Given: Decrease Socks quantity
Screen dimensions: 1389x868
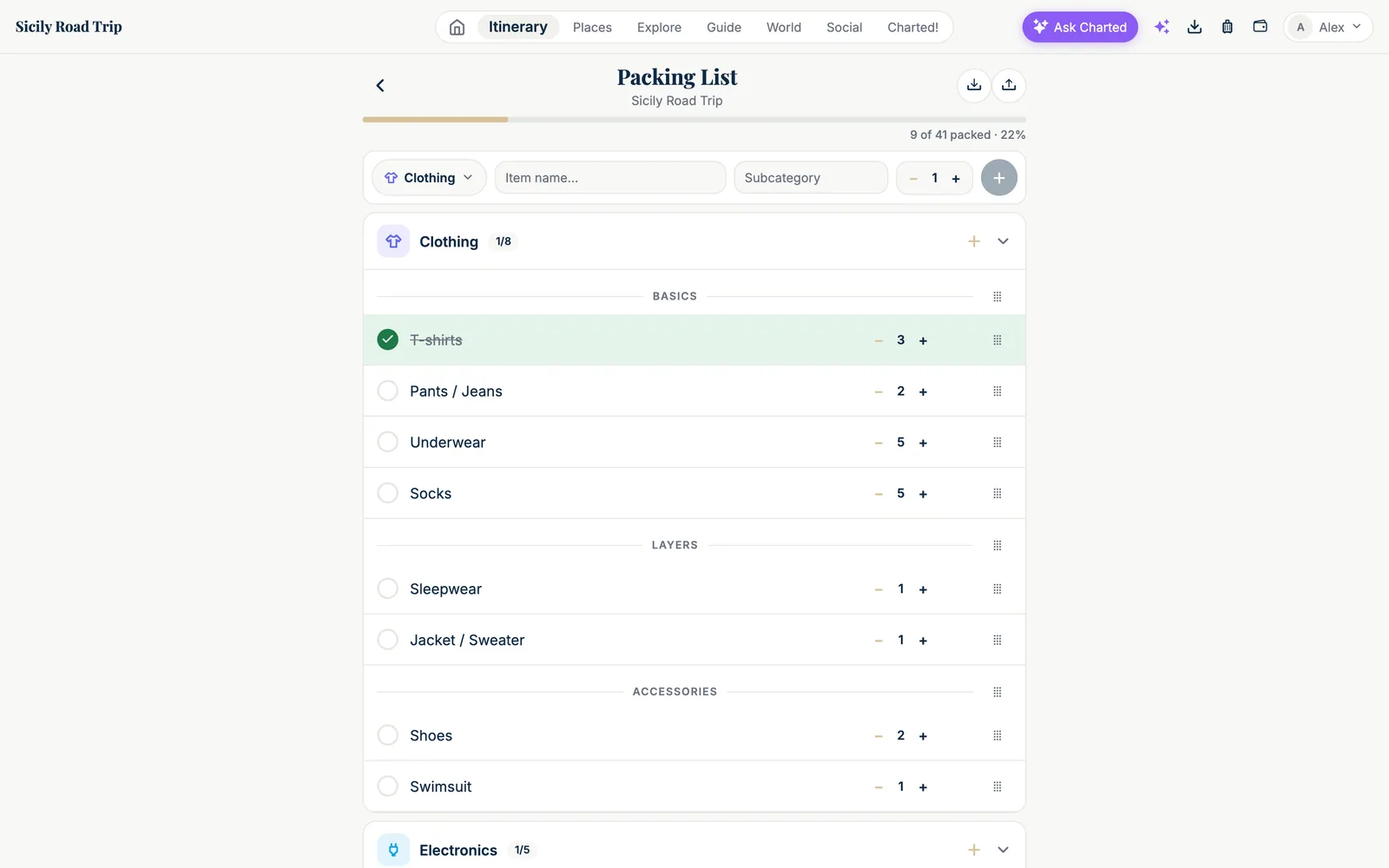Looking at the screenshot, I should tap(879, 494).
